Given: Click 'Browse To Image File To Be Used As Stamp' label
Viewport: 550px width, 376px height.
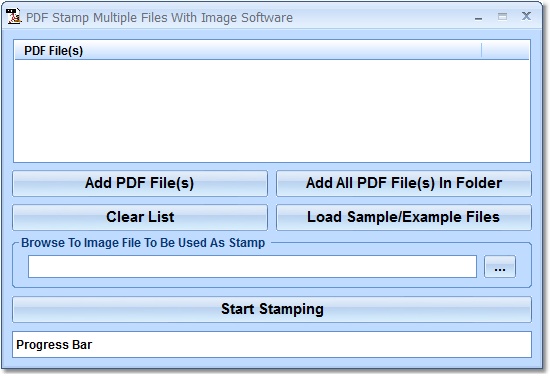Looking at the screenshot, I should tap(143, 243).
